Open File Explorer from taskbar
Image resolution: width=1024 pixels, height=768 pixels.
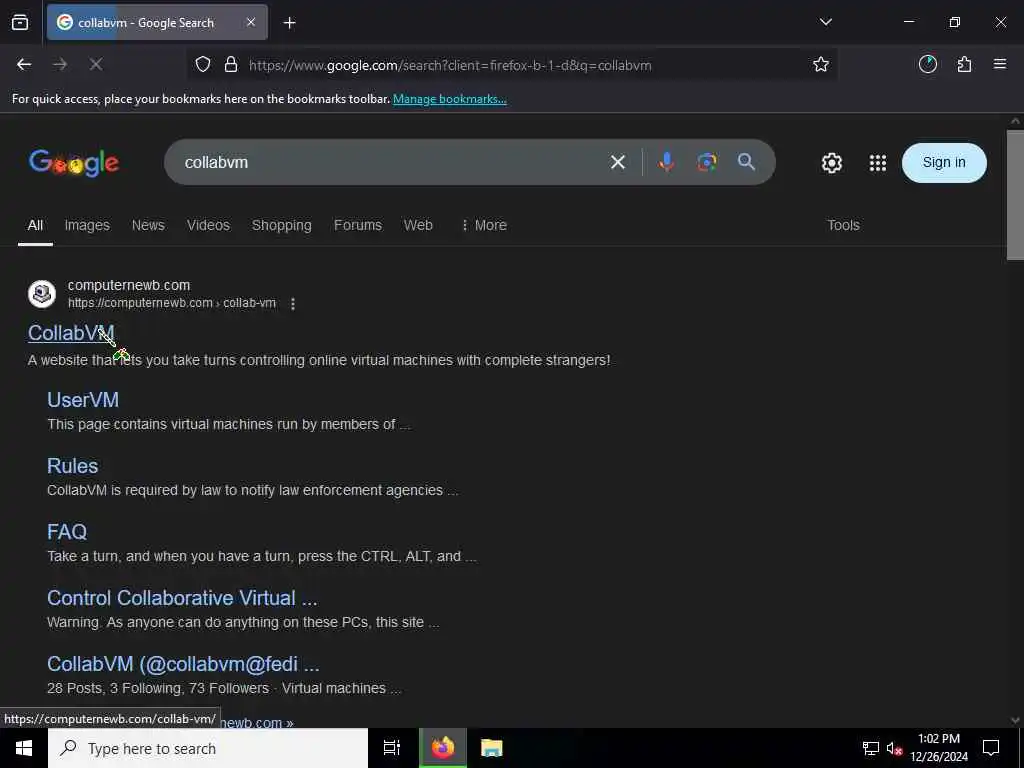coord(492,748)
